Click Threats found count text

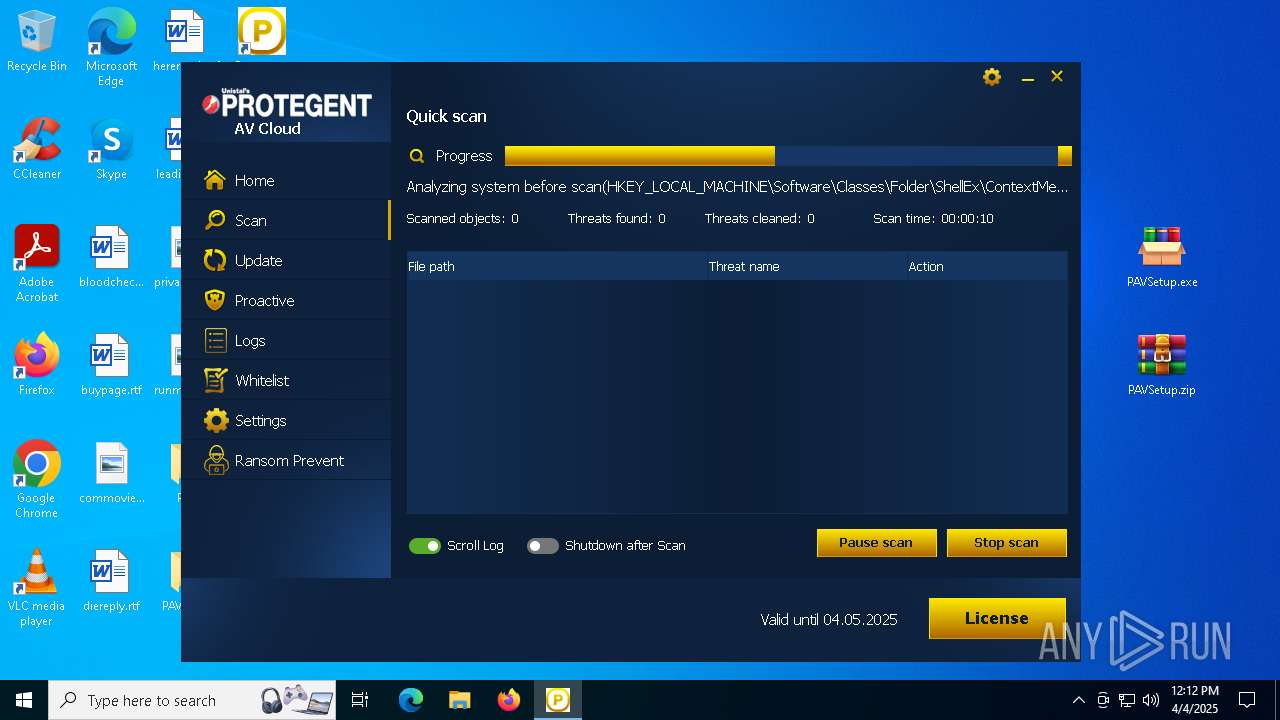tap(616, 219)
